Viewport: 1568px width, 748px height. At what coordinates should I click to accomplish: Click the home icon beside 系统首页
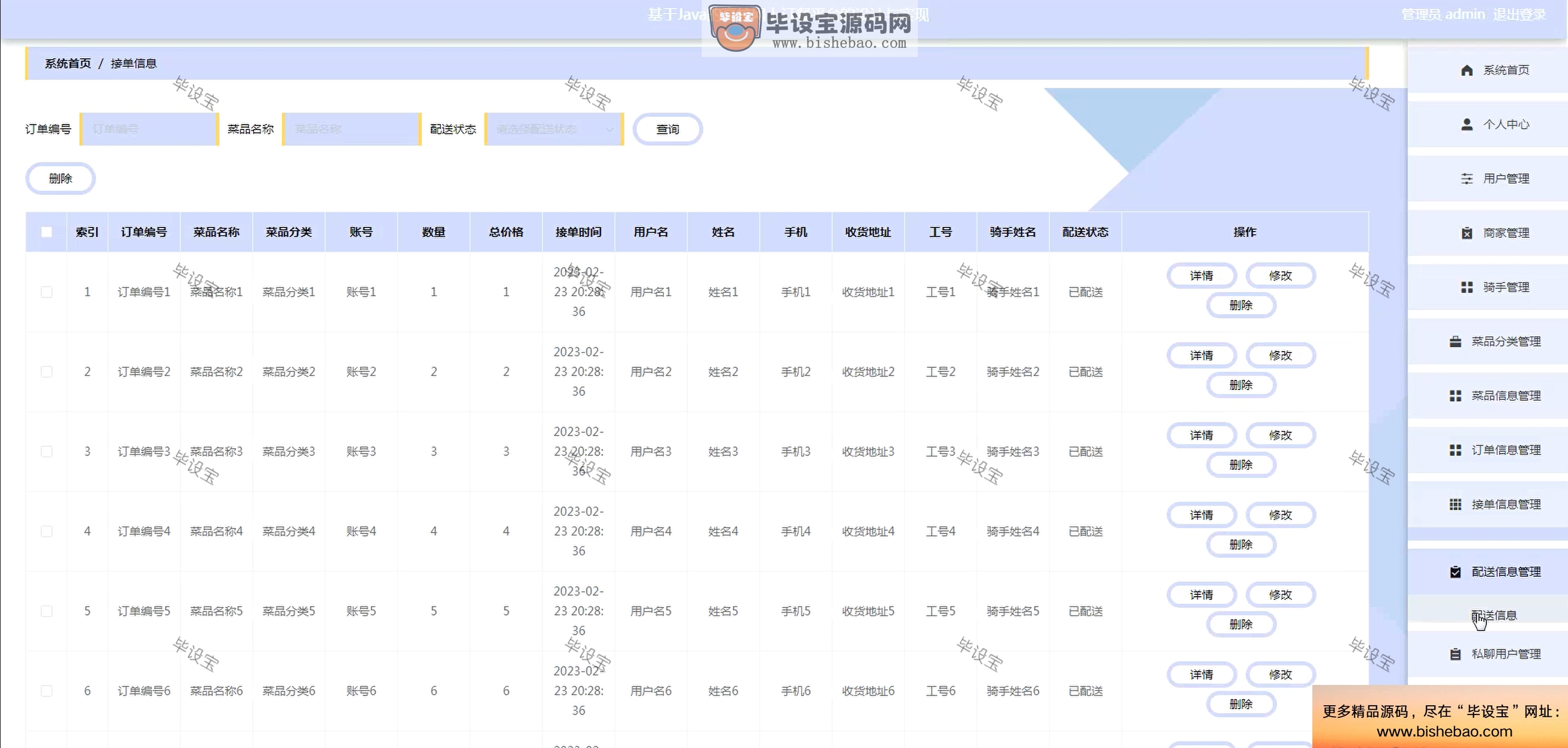click(1467, 71)
